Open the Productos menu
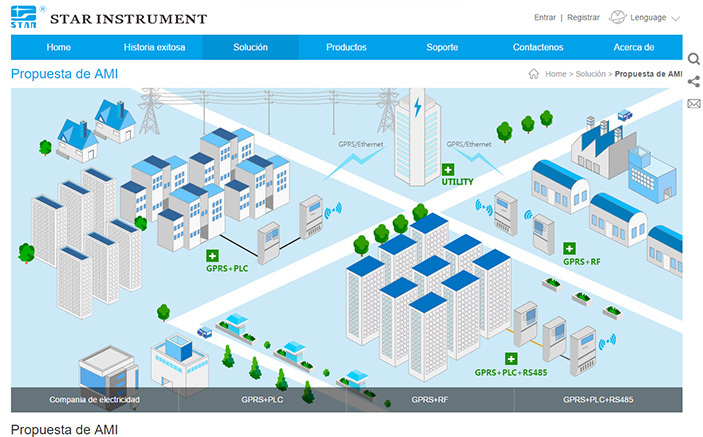Image resolution: width=703 pixels, height=437 pixels. pos(346,47)
